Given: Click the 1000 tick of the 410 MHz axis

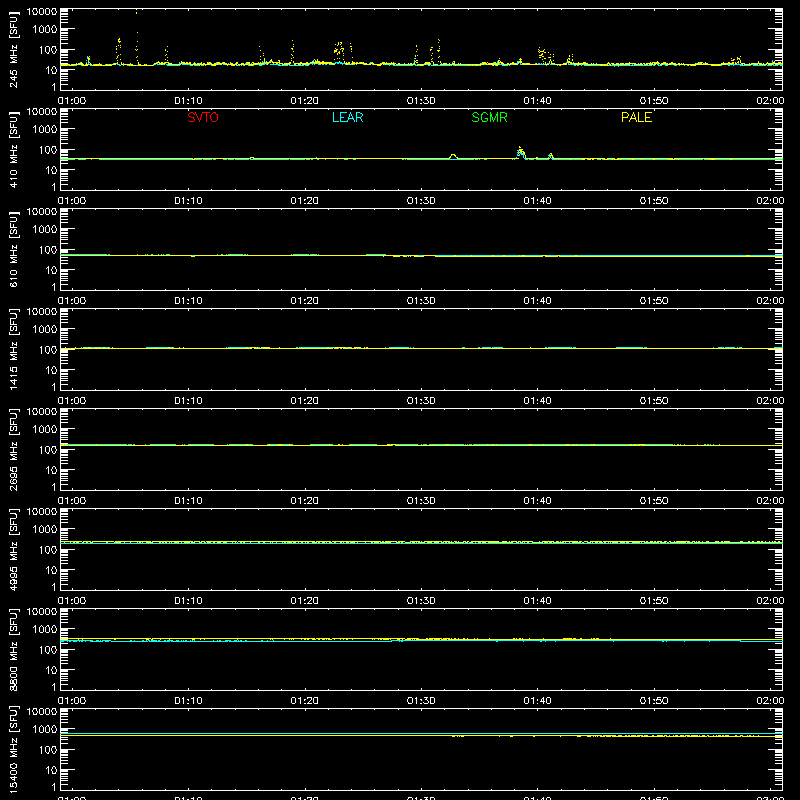Looking at the screenshot, I should (x=45, y=130).
